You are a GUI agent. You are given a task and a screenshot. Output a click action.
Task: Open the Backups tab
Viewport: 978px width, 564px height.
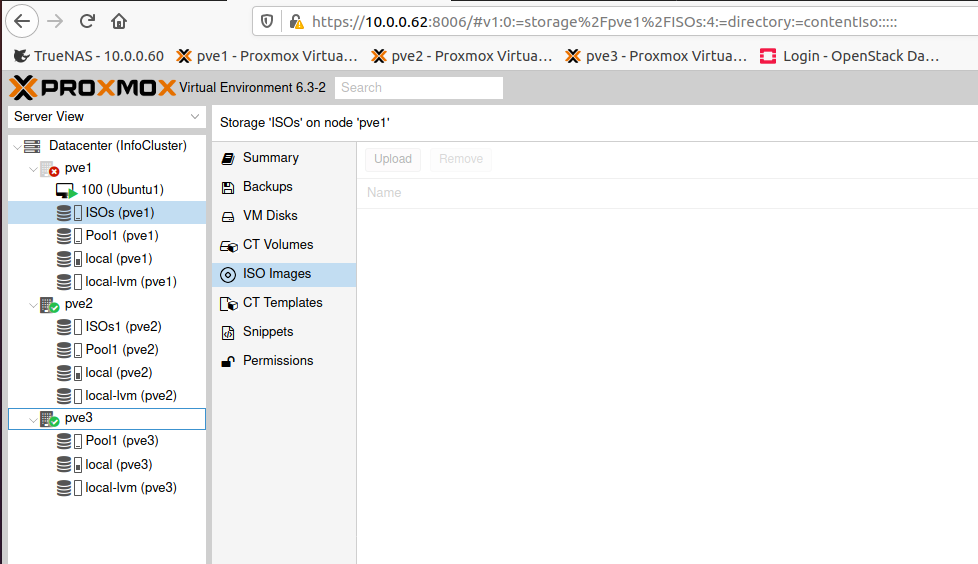[284, 187]
